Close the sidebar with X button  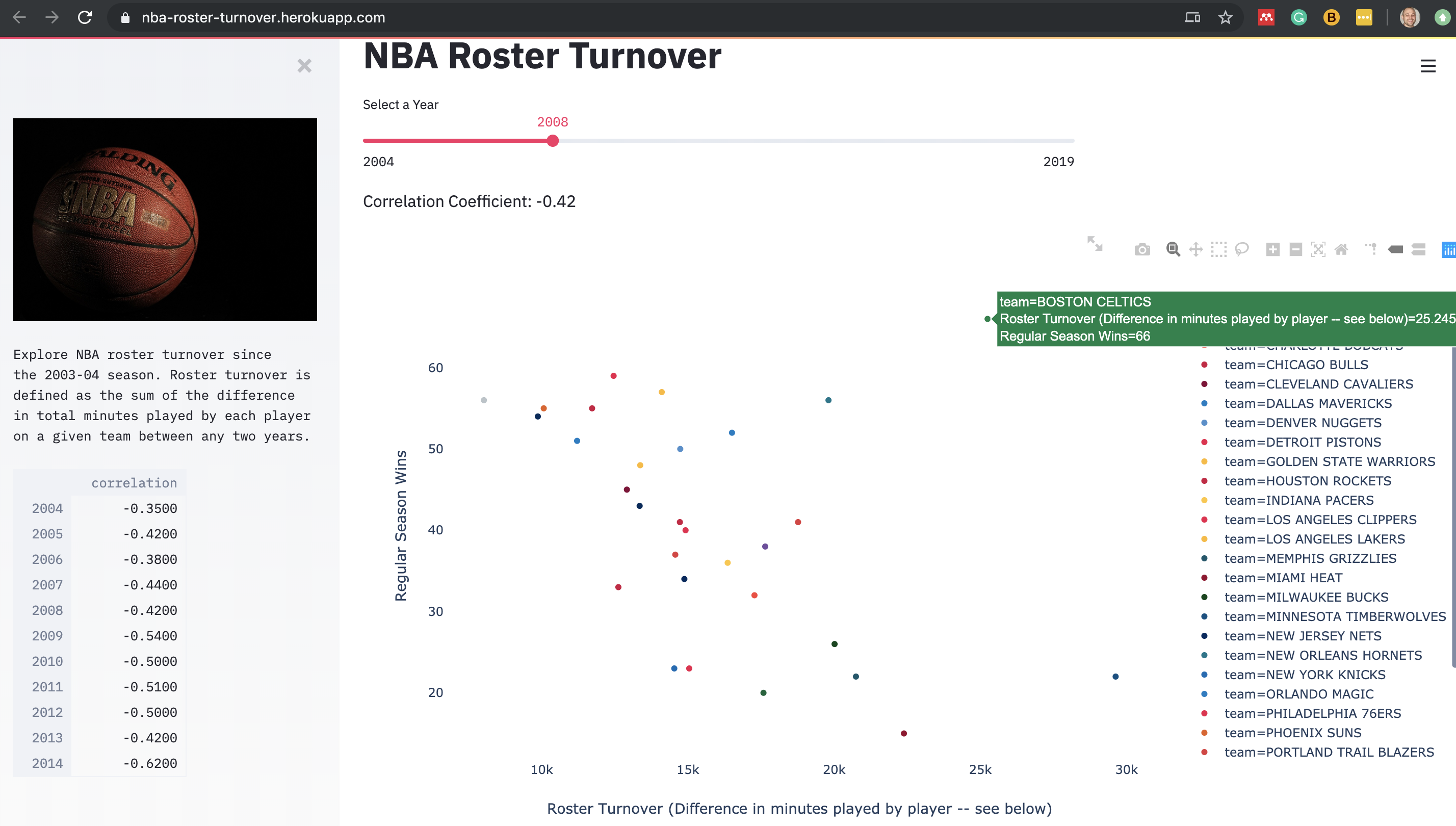(x=304, y=66)
